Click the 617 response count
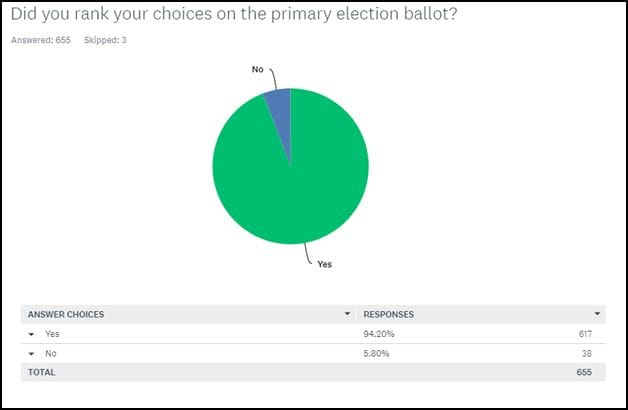The height and width of the screenshot is (410, 628). click(x=585, y=334)
